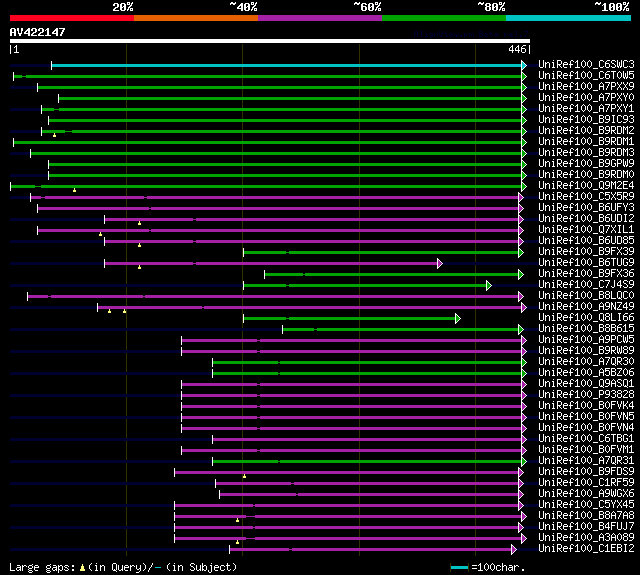Image resolution: width=640 pixels, height=575 pixels.
Task: Open the UniRef100_C6T0W5 hit label
Action: click(x=586, y=75)
